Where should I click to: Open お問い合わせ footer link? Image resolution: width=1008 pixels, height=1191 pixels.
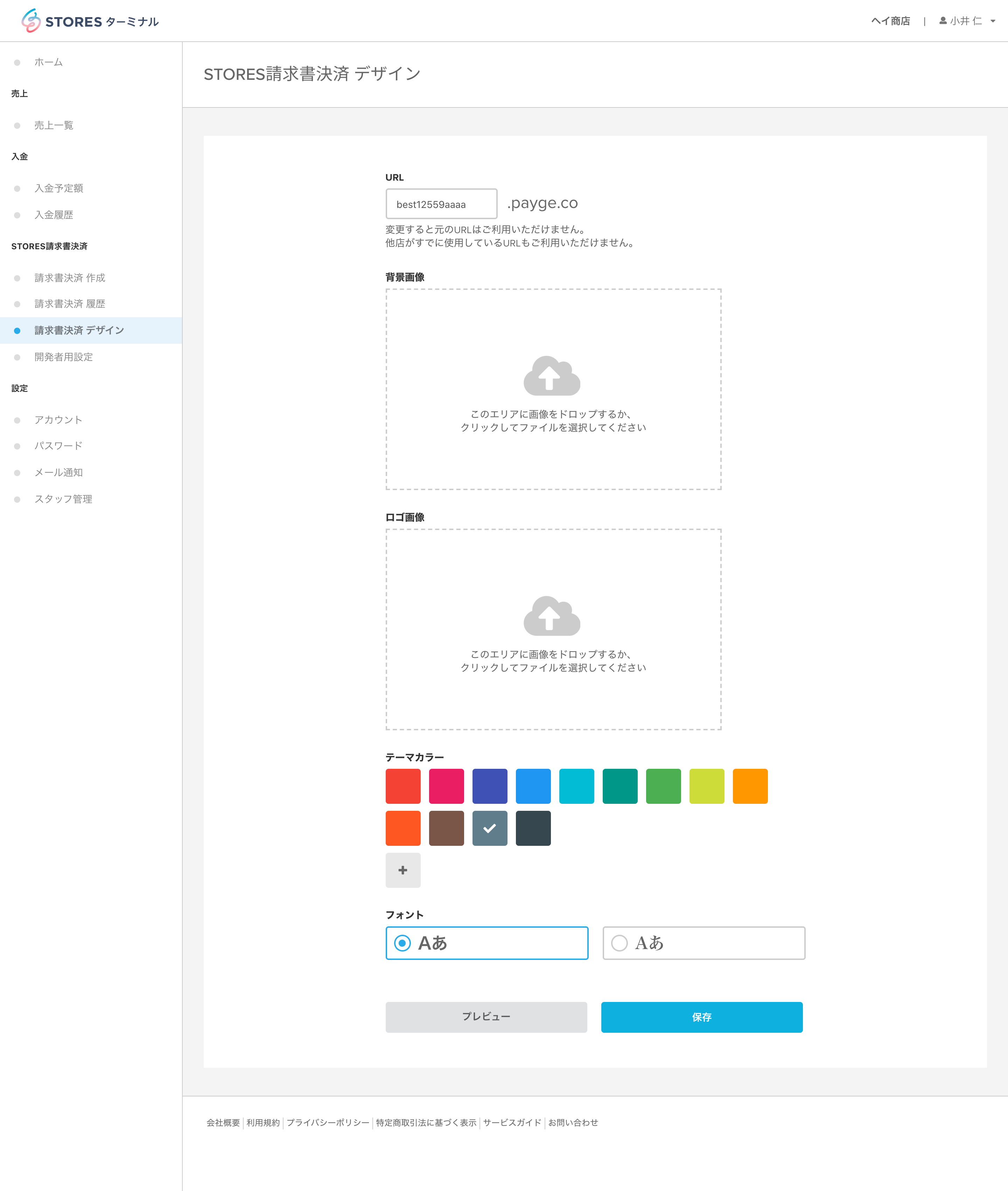tap(573, 1122)
